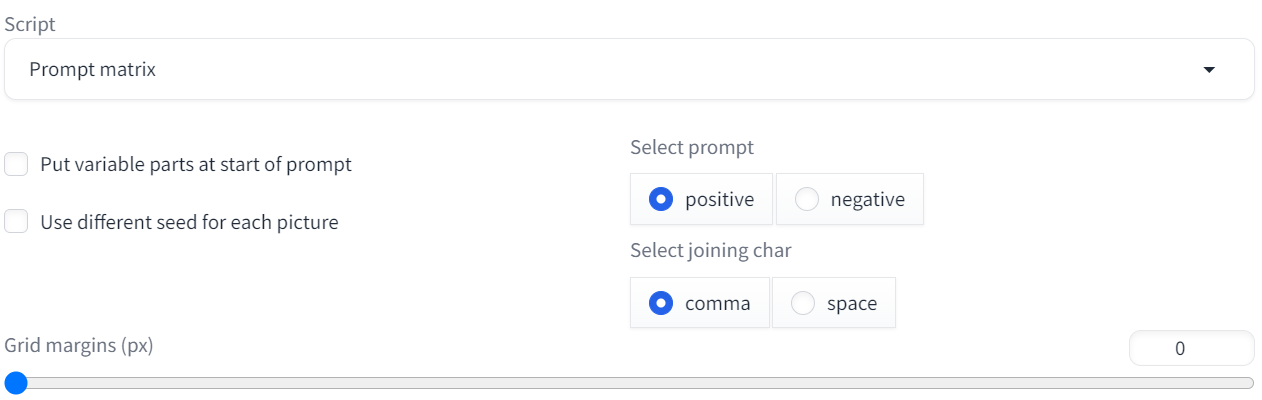Click the dropdown arrow of Script selector
Screen dimensions: 1262x400
coord(1208,70)
